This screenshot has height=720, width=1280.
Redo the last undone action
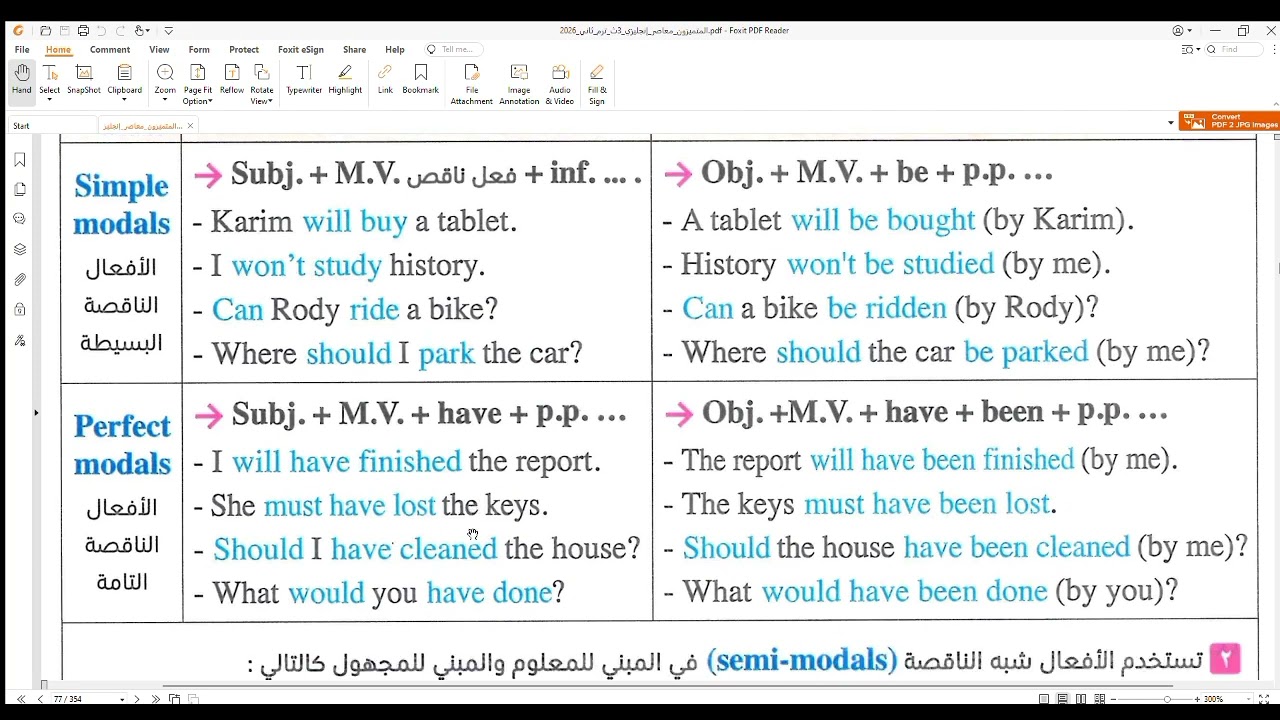(x=121, y=31)
